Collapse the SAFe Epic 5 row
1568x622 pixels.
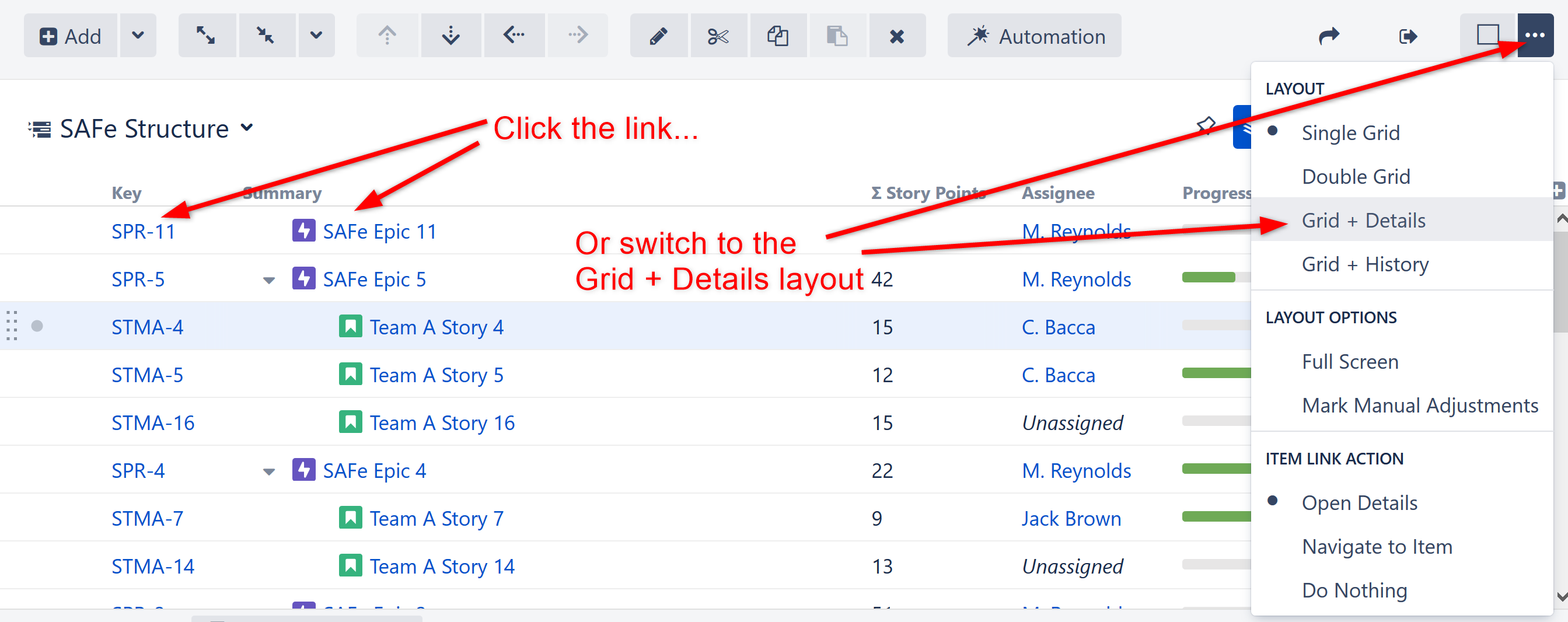pos(268,280)
